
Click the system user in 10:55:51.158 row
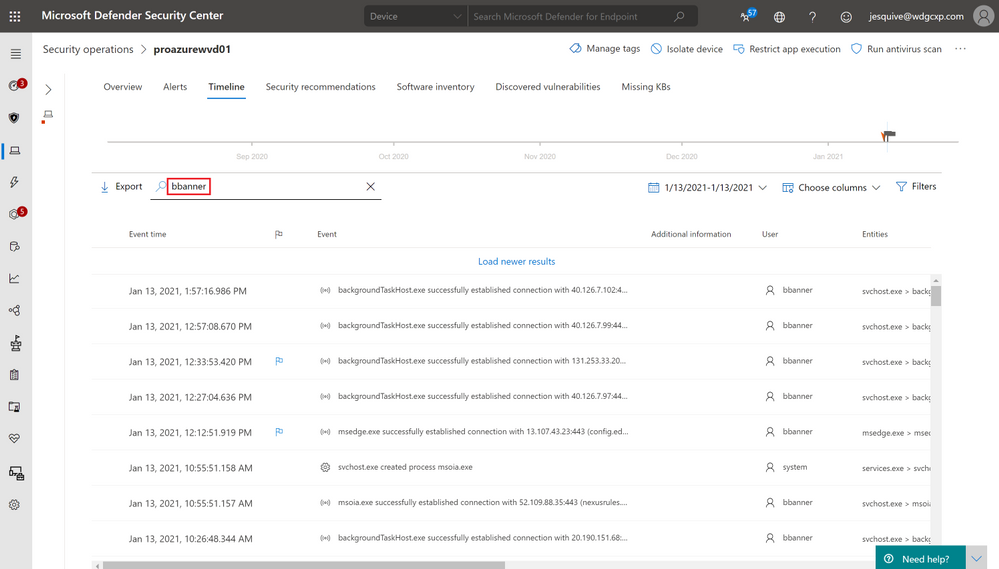794,467
